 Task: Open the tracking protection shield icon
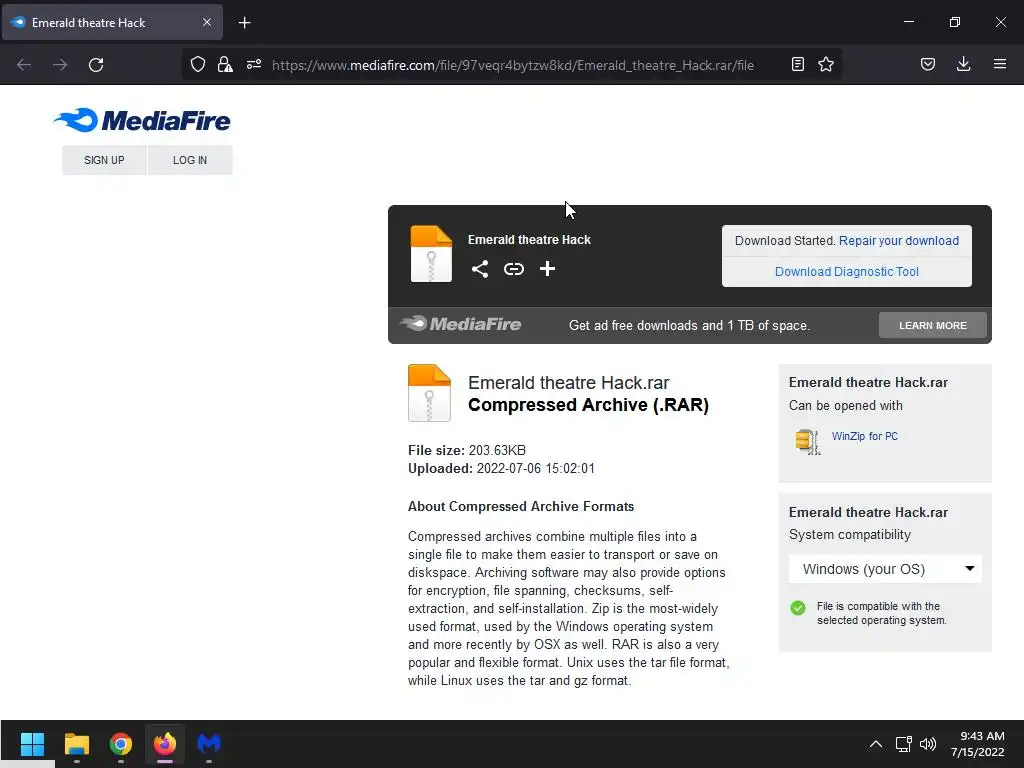198,64
